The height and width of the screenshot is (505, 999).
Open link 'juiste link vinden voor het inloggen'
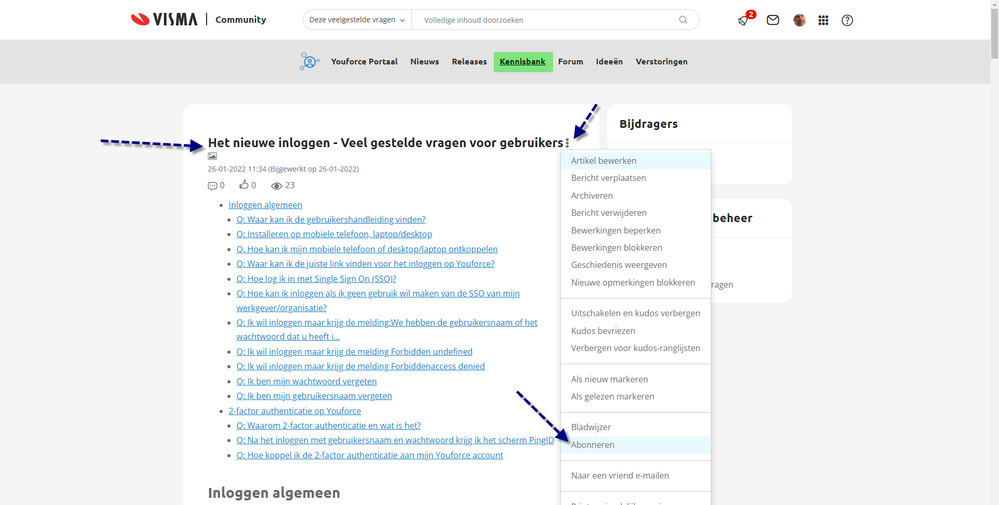pyautogui.click(x=365, y=264)
